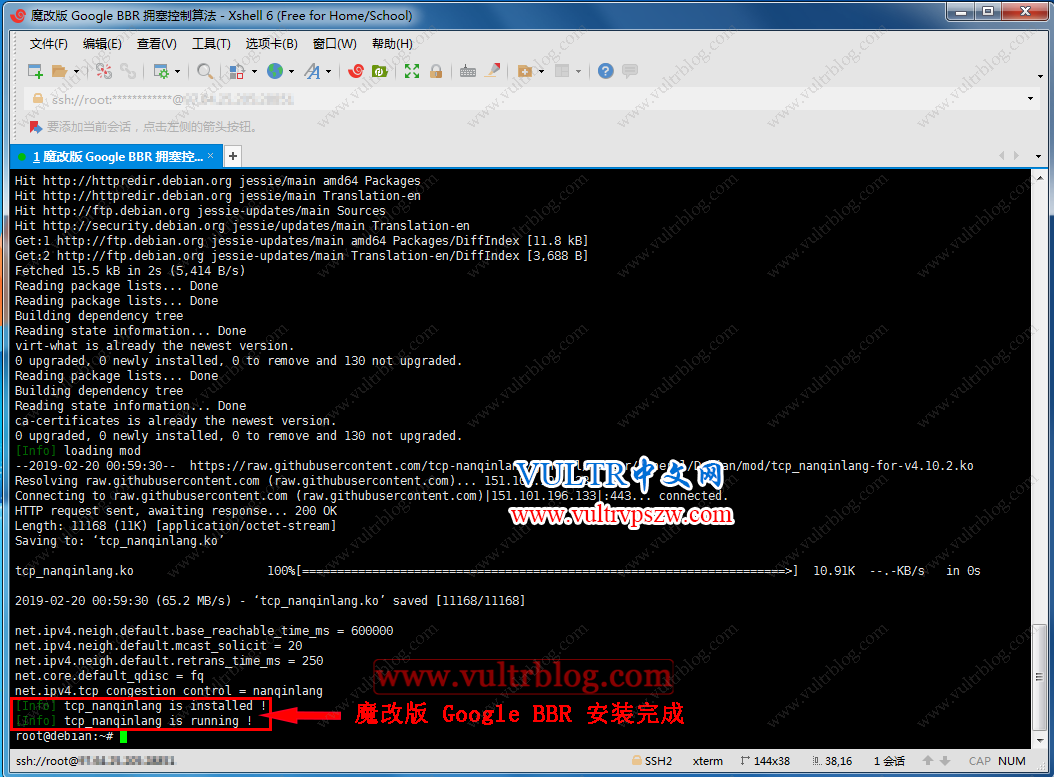Launch Xftp from the green icon
Image resolution: width=1054 pixels, height=777 pixels.
[380, 71]
